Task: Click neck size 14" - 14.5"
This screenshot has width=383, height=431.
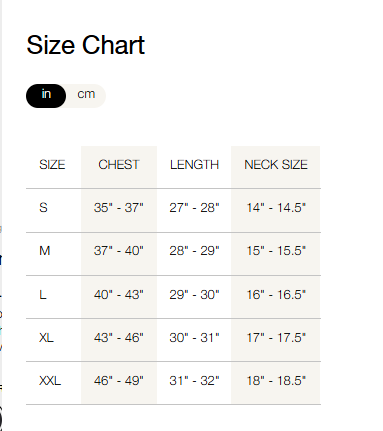Action: click(276, 208)
